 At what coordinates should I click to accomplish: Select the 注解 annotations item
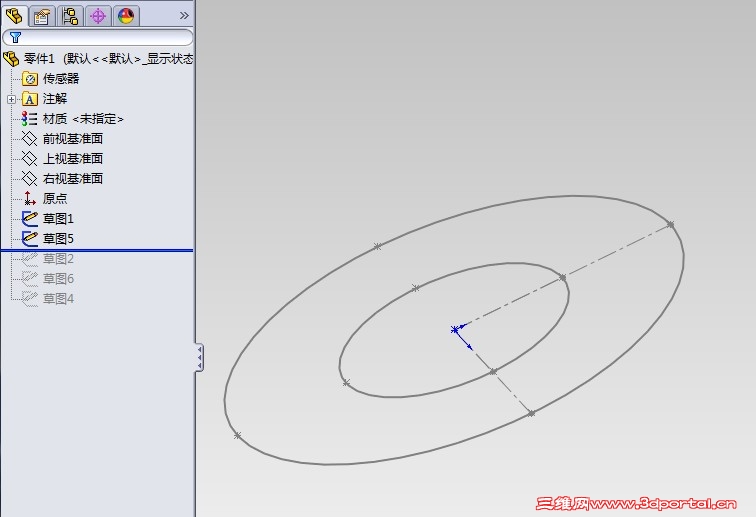pos(54,99)
